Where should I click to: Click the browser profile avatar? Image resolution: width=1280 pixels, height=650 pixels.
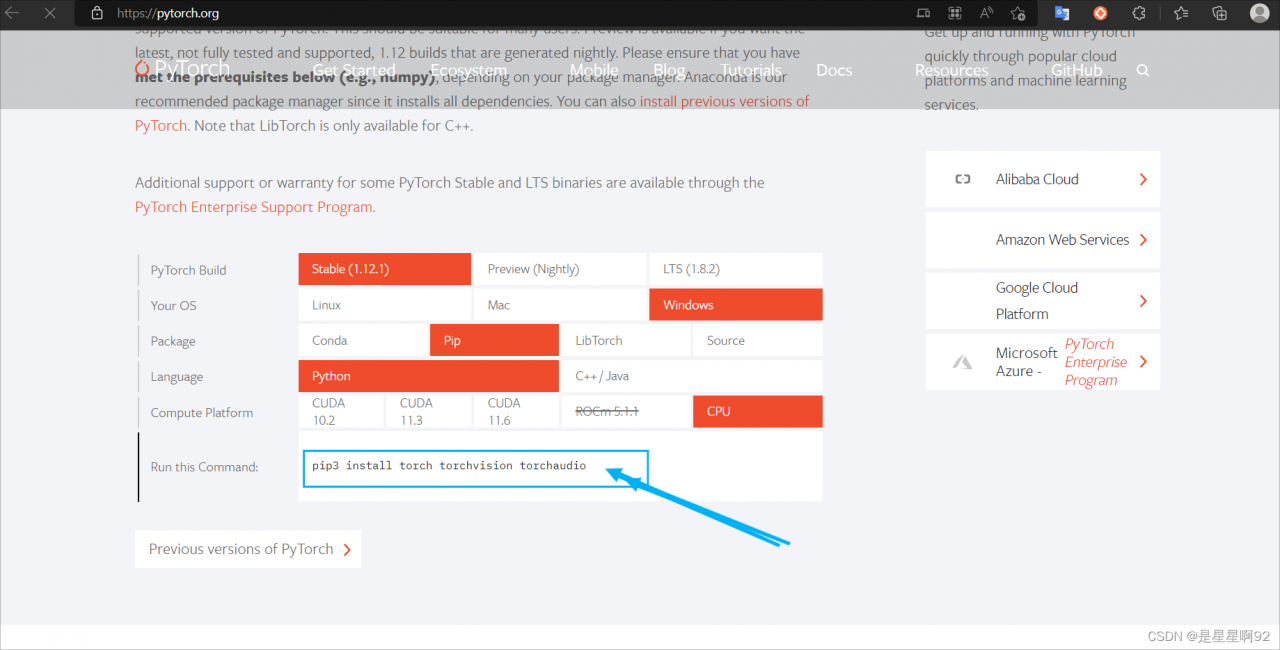click(x=1259, y=14)
